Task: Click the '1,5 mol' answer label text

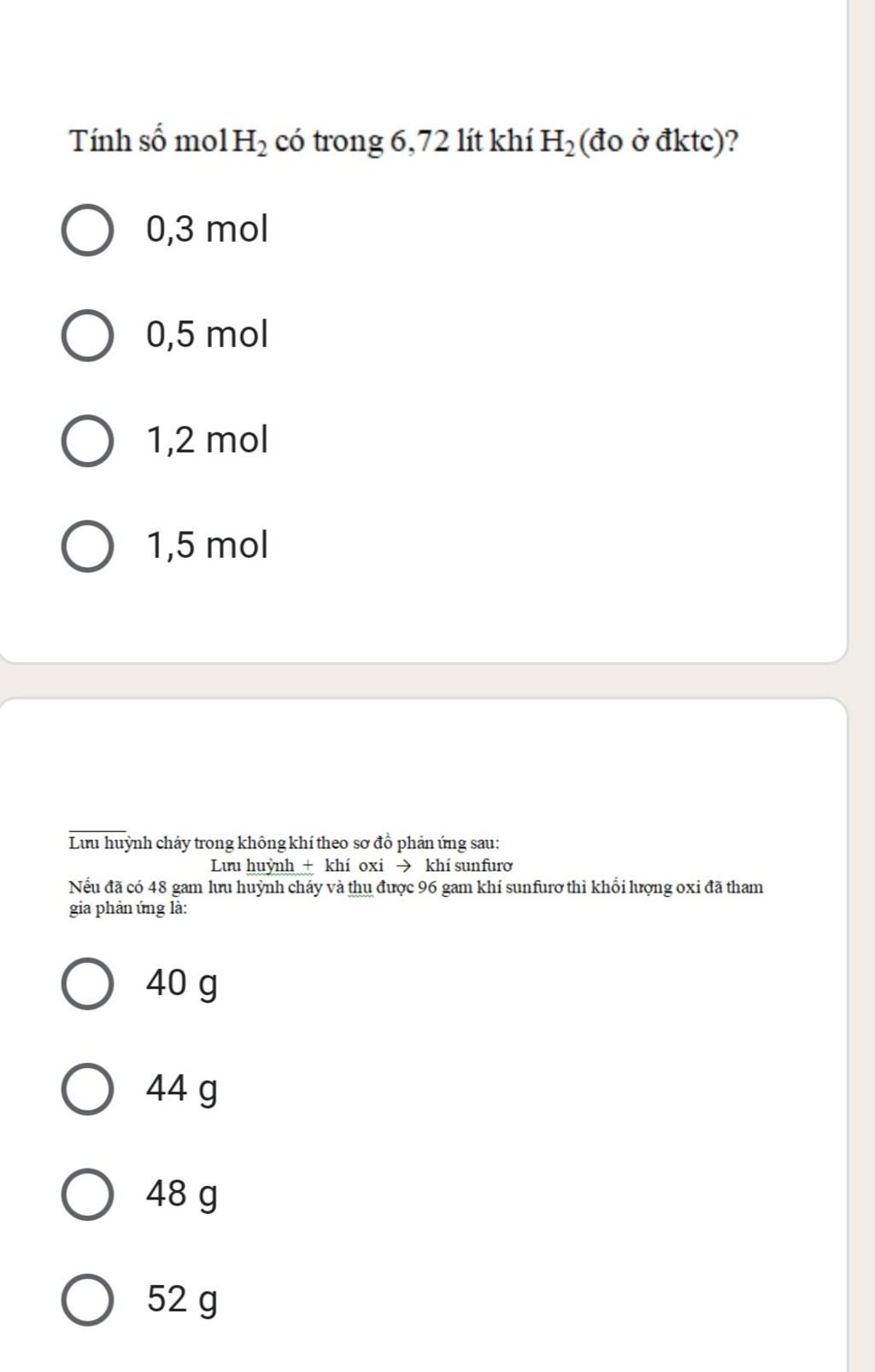Action: point(207,545)
